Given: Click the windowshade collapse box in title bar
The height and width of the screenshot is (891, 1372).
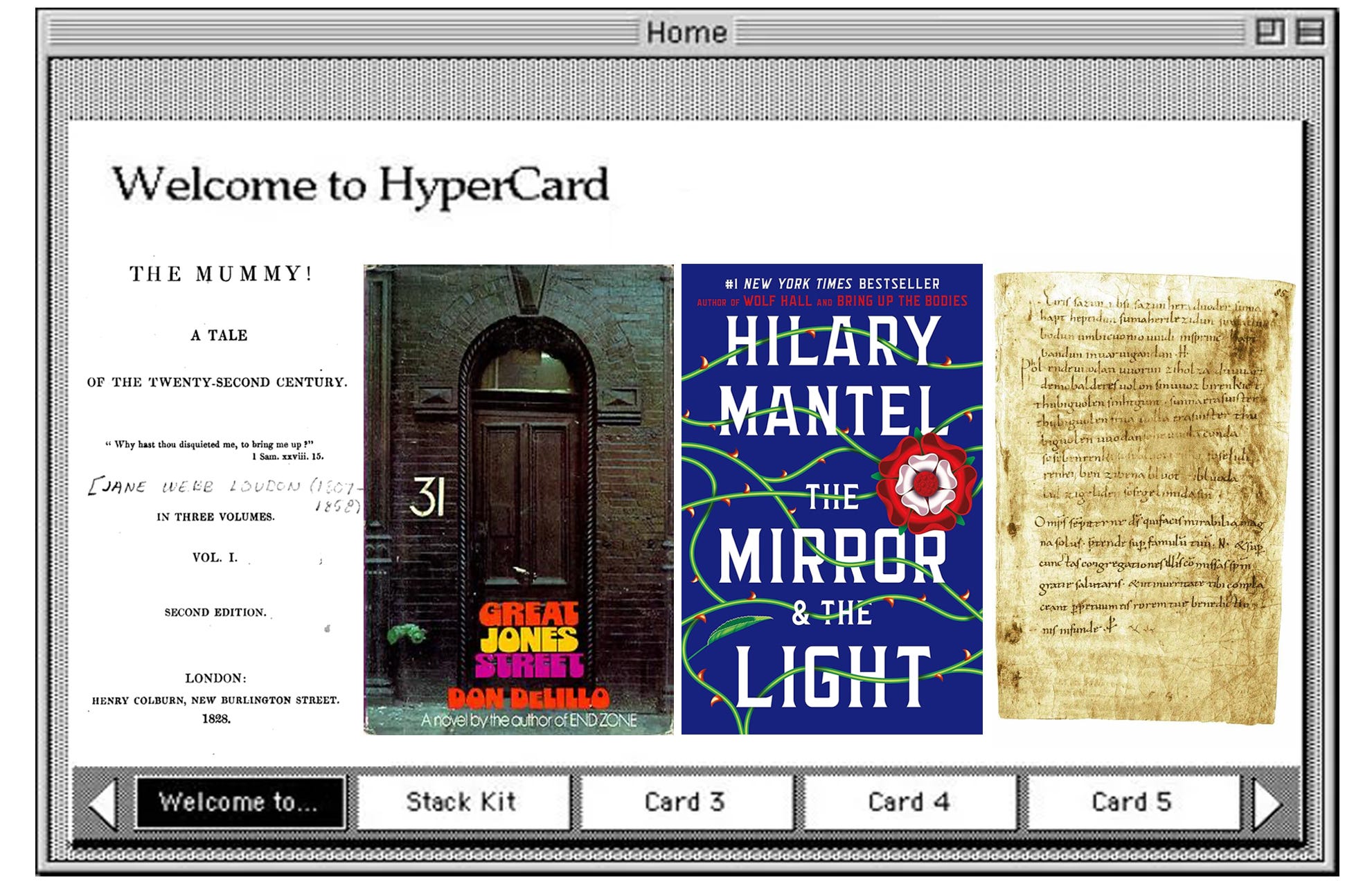Looking at the screenshot, I should (1310, 32).
